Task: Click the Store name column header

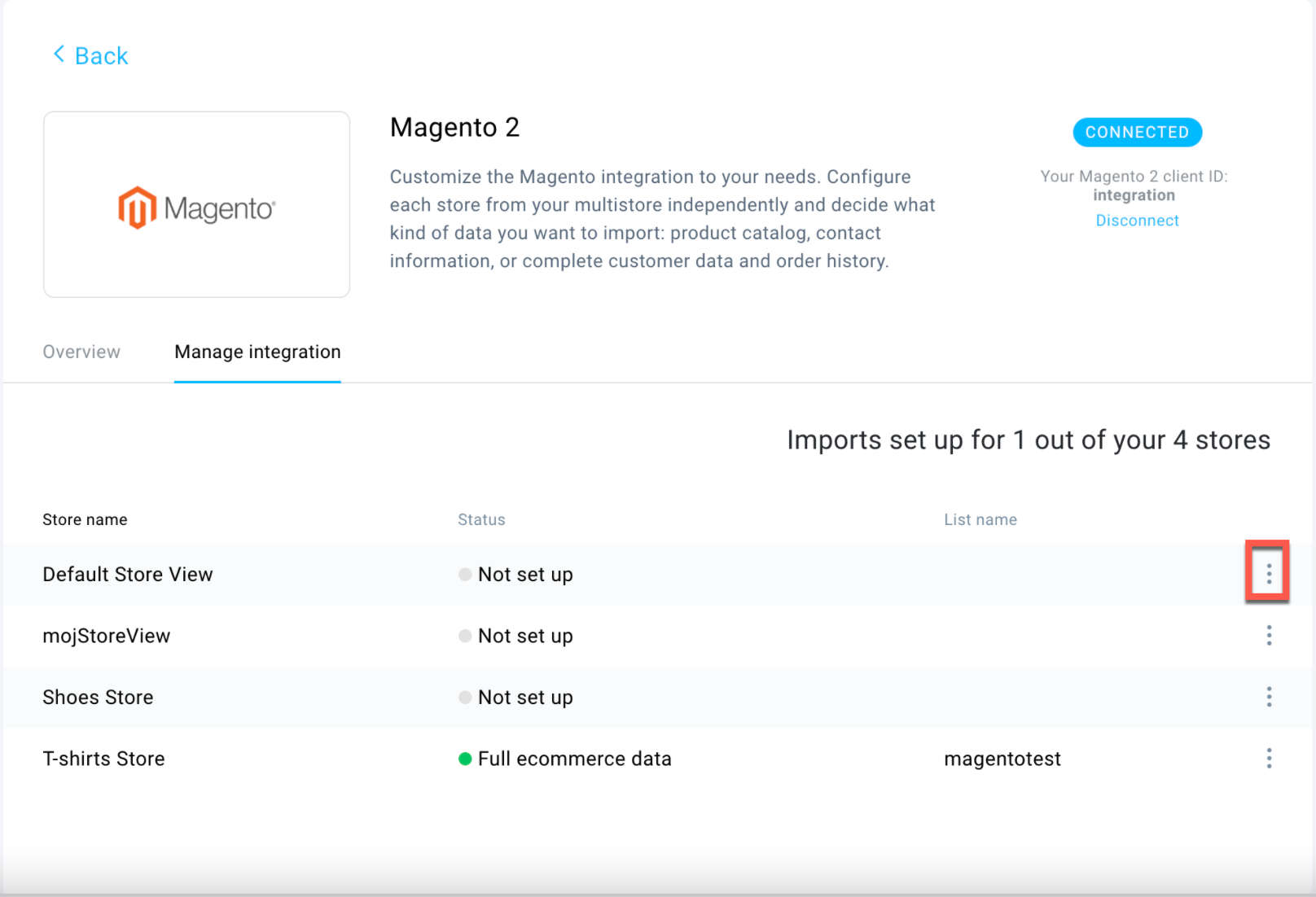Action: click(85, 519)
